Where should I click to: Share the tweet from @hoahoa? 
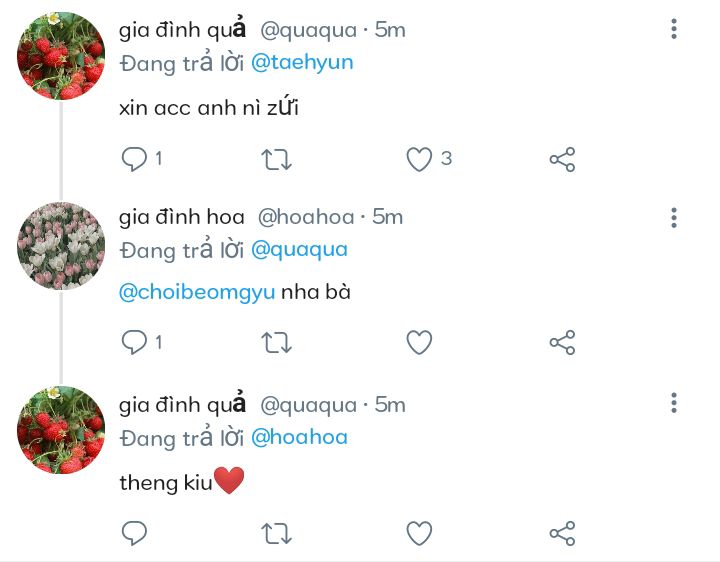(562, 342)
